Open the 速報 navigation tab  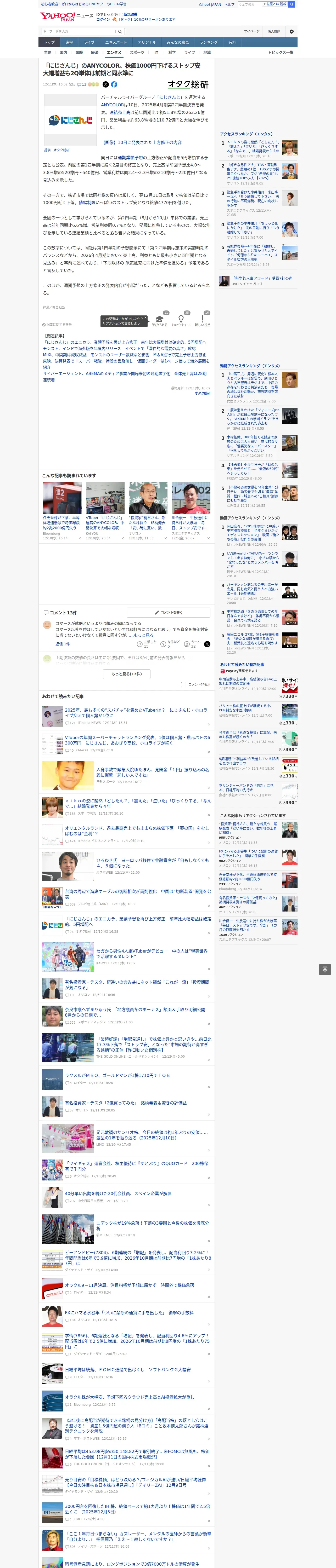[x=69, y=43]
